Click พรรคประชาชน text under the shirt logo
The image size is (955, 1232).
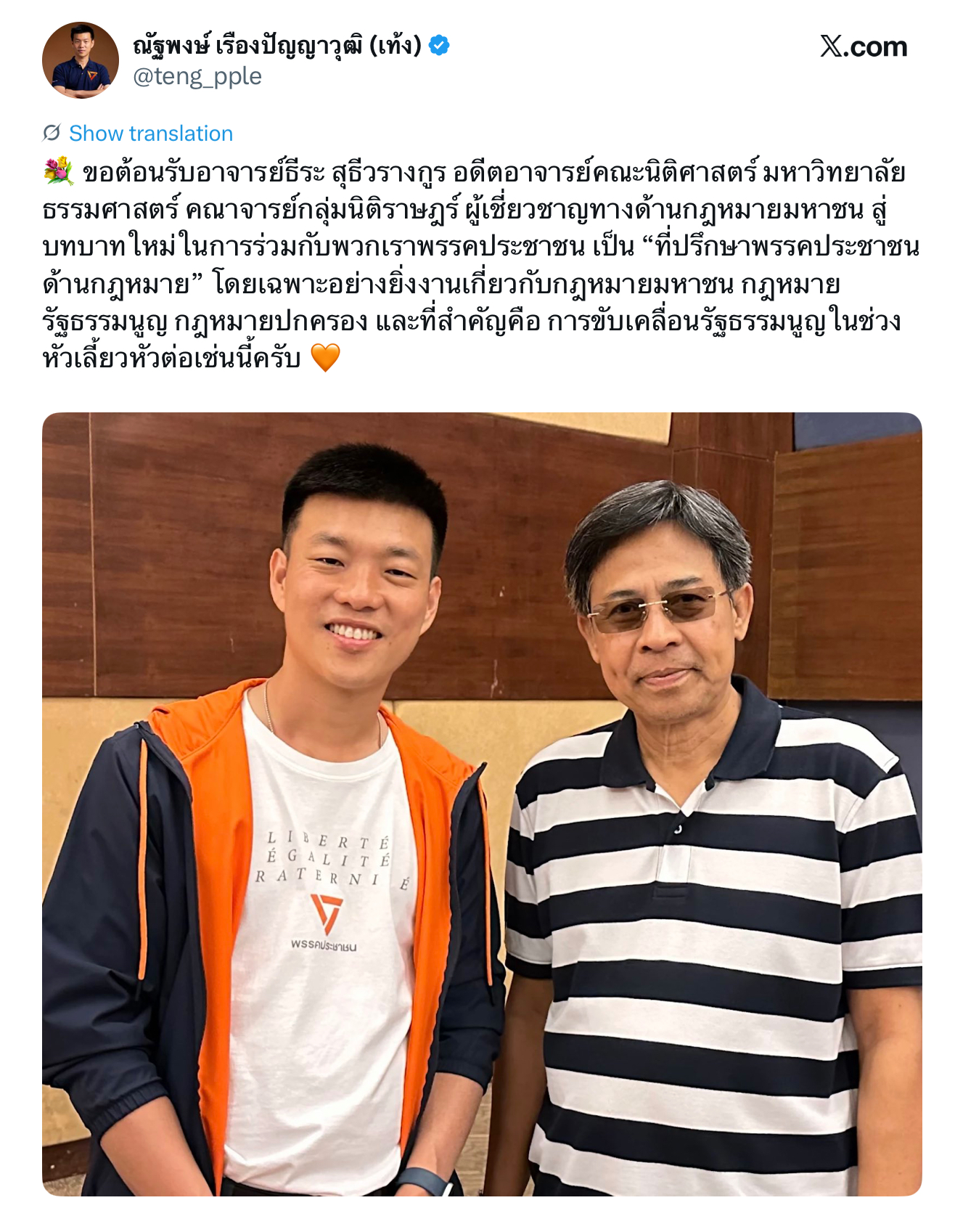pos(324,946)
